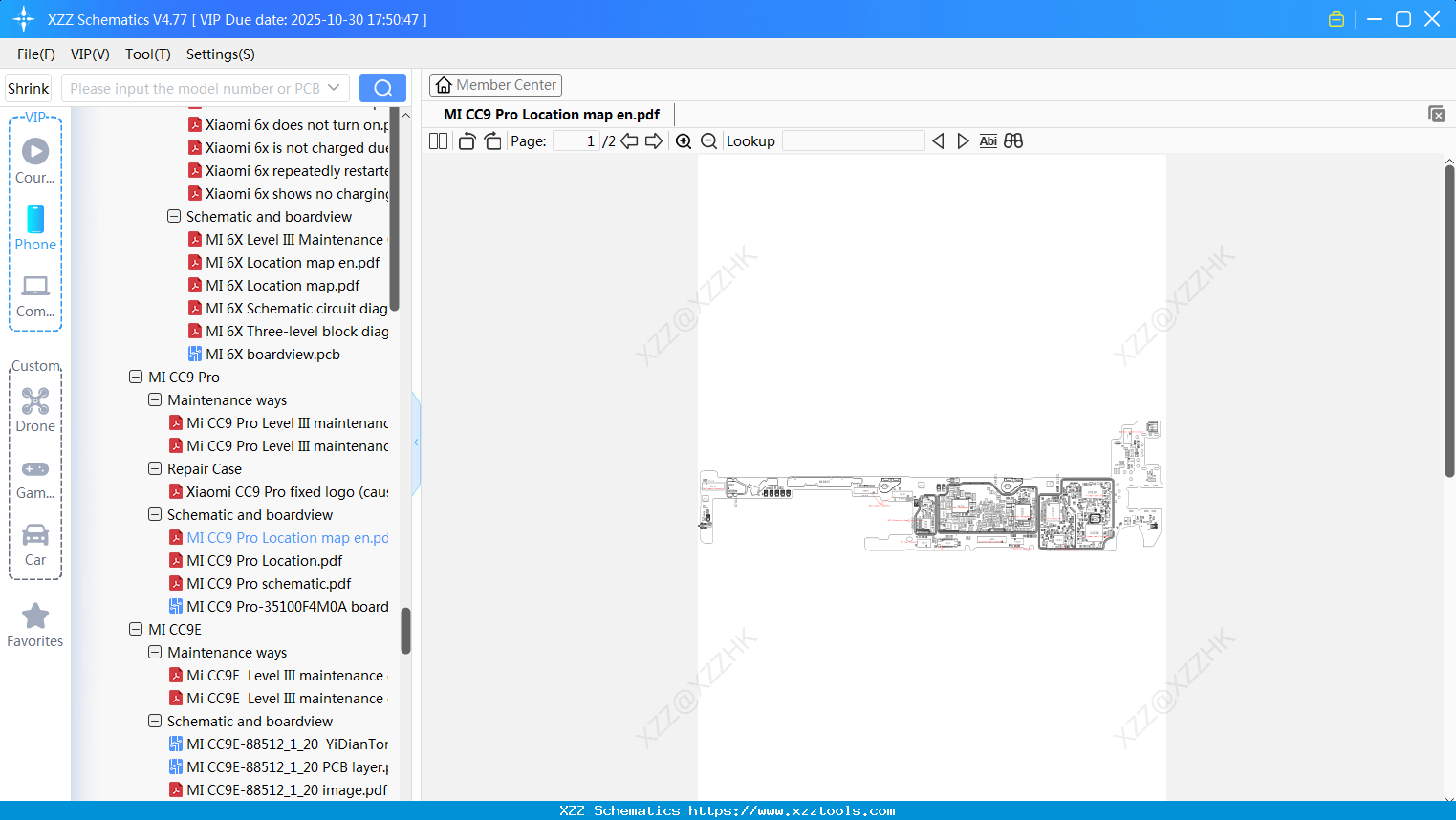Screen dimensions: 1456x820
Task: Collapse Schematic and boardview under MI CC9 Pro
Action: click(155, 515)
